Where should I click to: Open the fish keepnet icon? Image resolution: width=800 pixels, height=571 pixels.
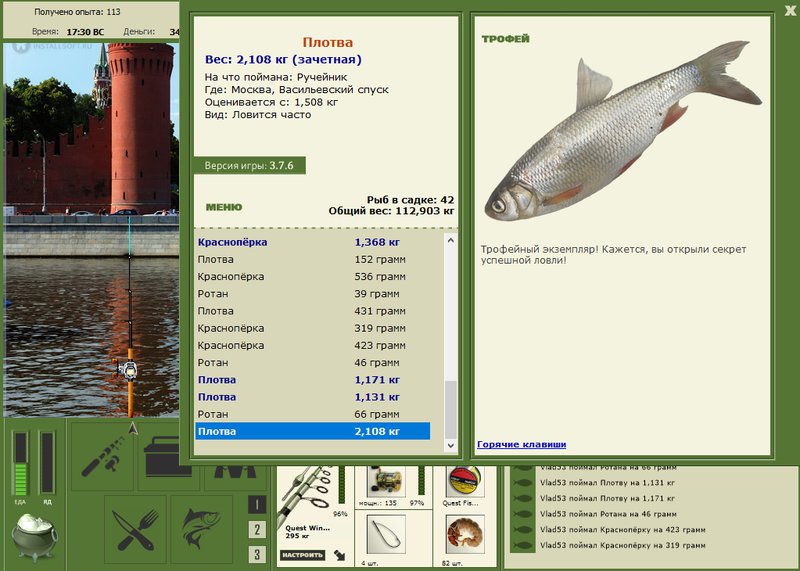tap(202, 529)
